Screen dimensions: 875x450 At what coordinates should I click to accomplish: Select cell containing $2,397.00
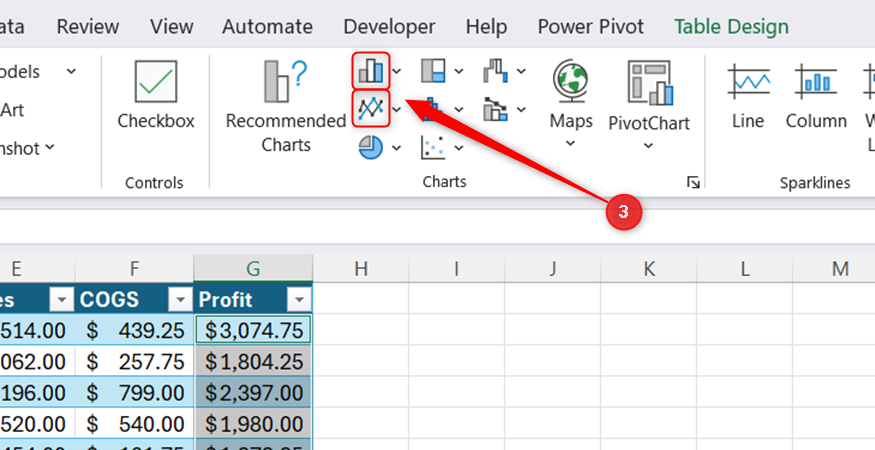(253, 393)
